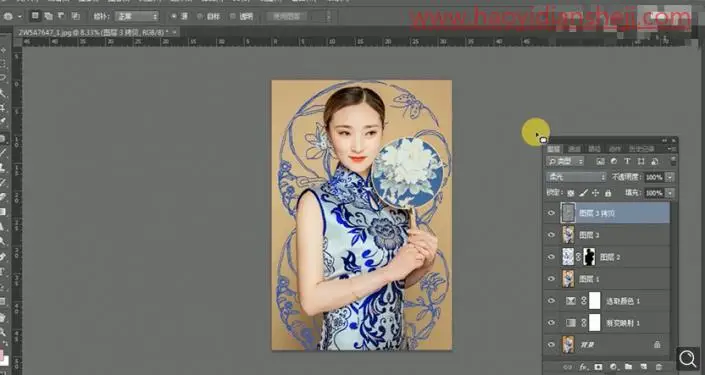The width and height of the screenshot is (705, 375).
Task: Enable lock transparent pixels icon
Action: [x=571, y=193]
